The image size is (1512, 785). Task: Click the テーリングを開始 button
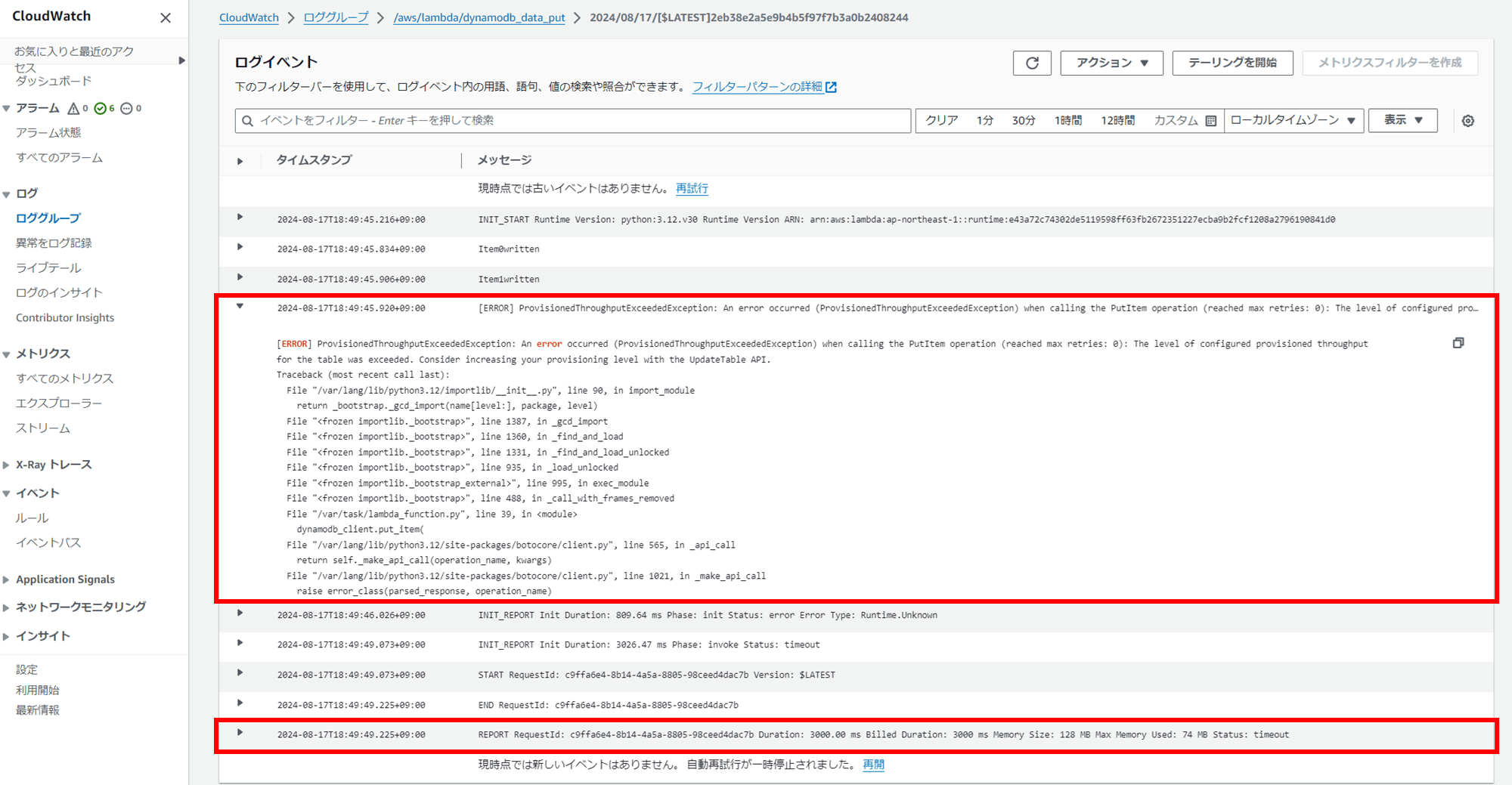tap(1232, 63)
